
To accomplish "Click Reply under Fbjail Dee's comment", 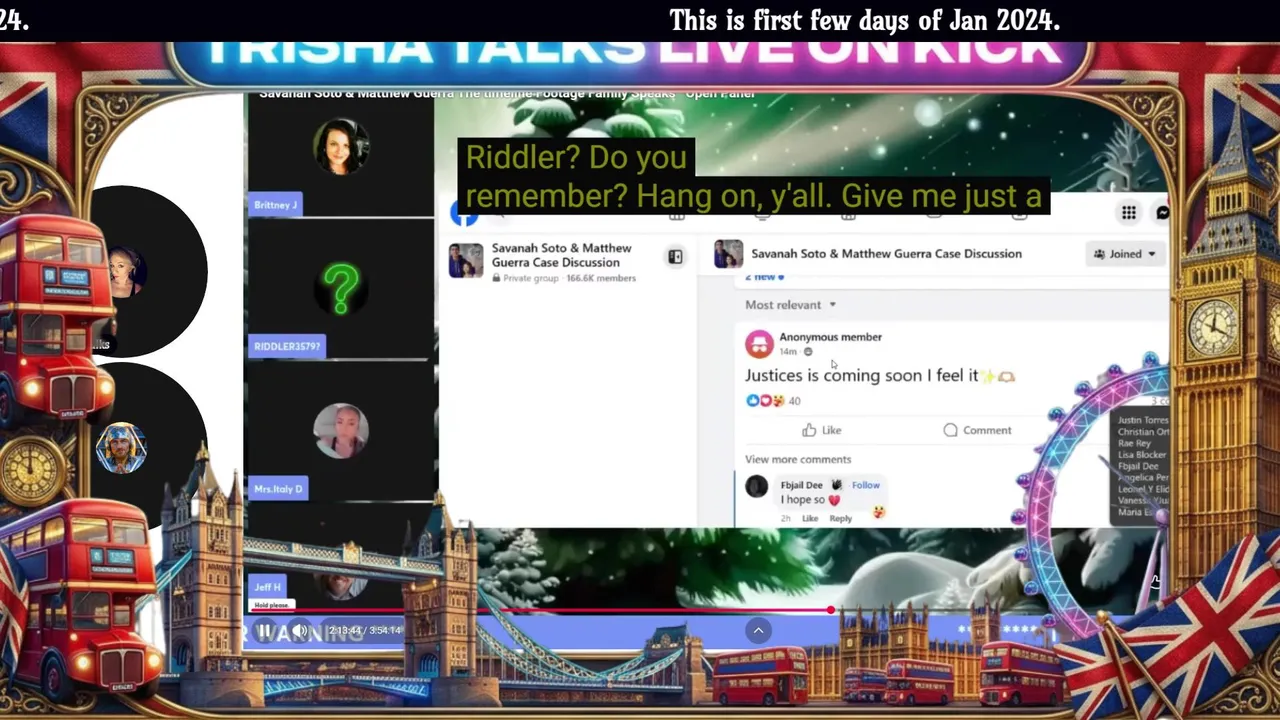I will click(840, 518).
